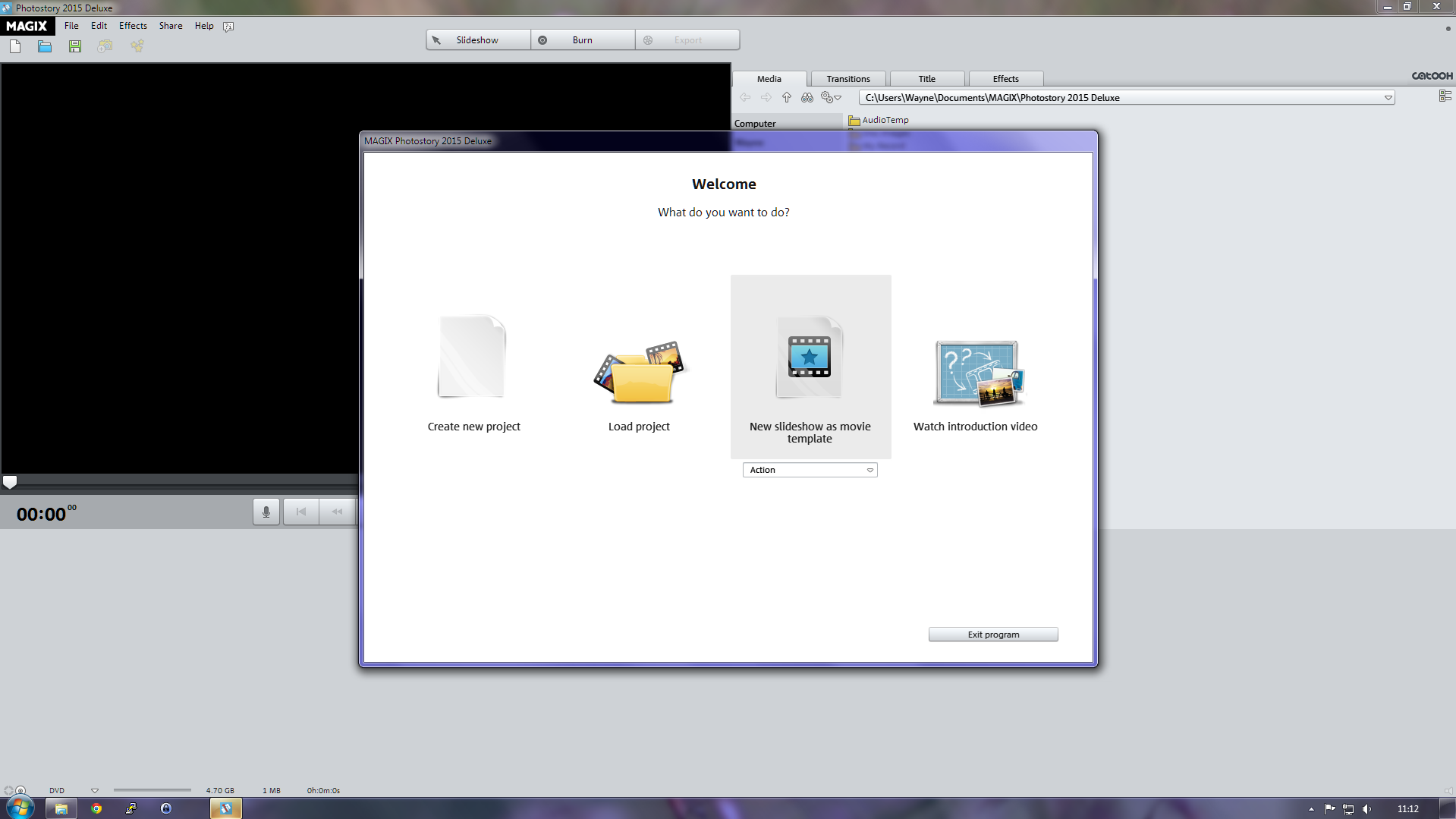Click the green floppy disk save icon
Viewport: 1456px width, 819px height.
pyautogui.click(x=74, y=47)
